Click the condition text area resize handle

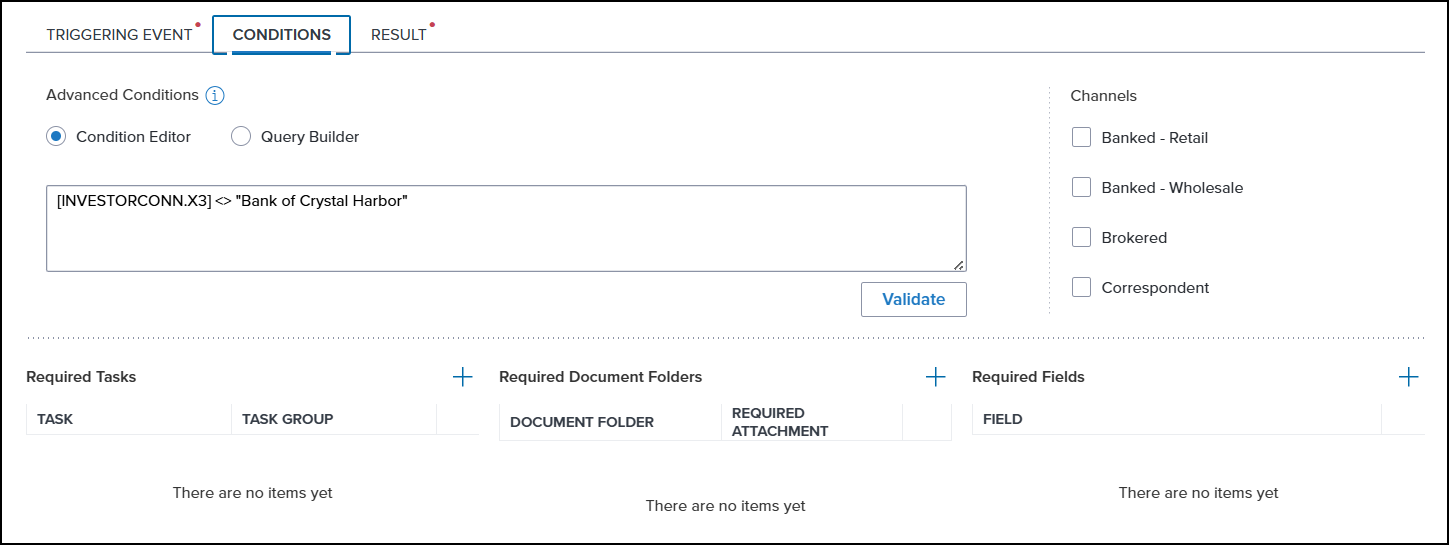pos(959,264)
